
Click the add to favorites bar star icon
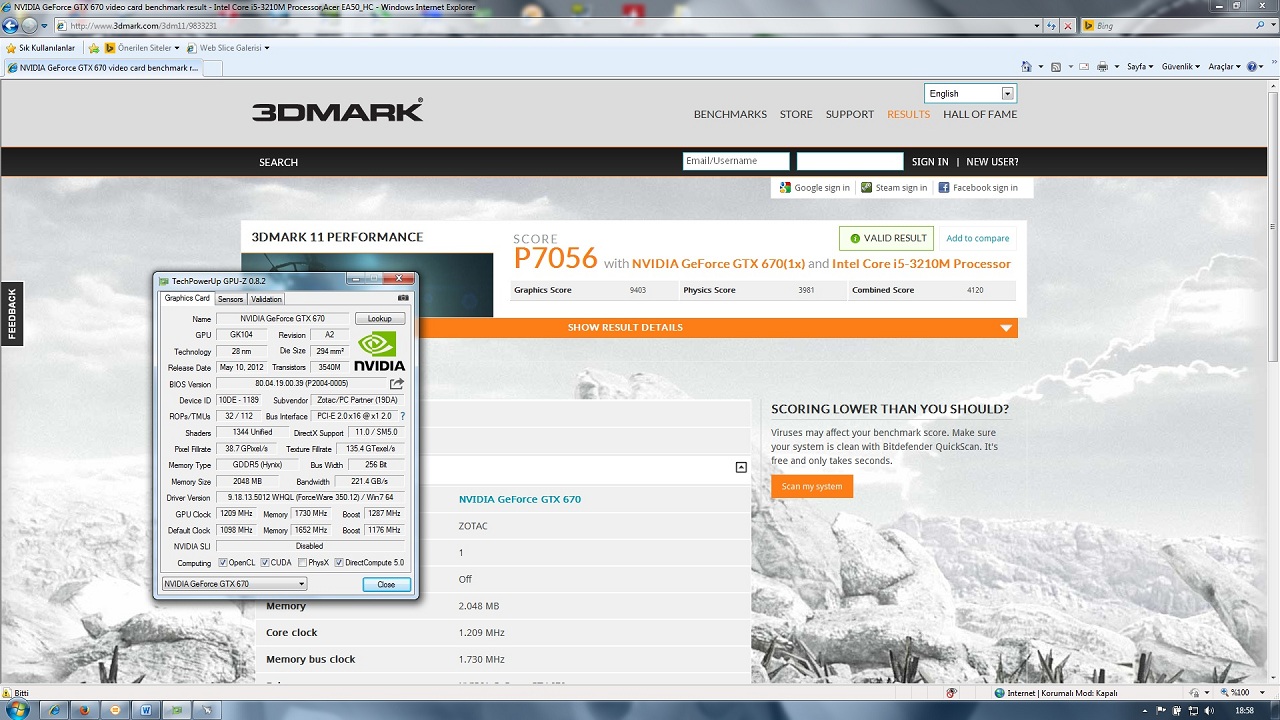click(x=94, y=48)
